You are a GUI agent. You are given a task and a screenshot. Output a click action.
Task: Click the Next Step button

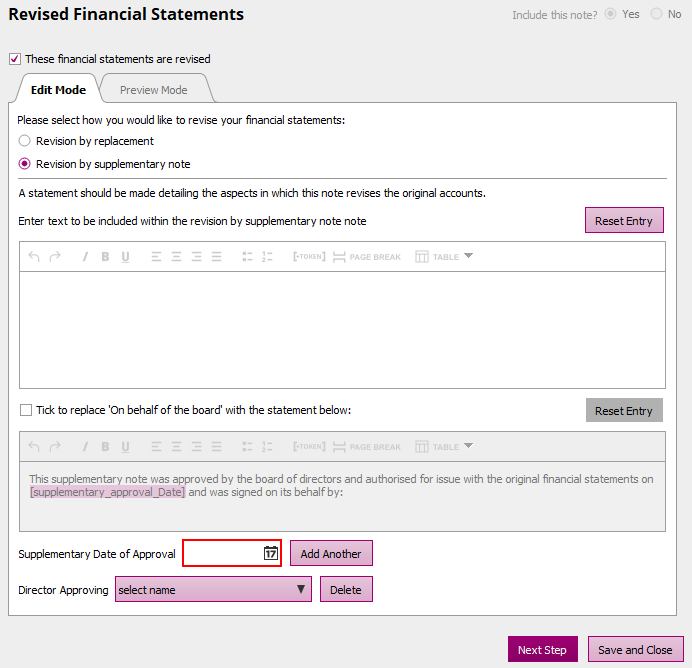point(542,650)
